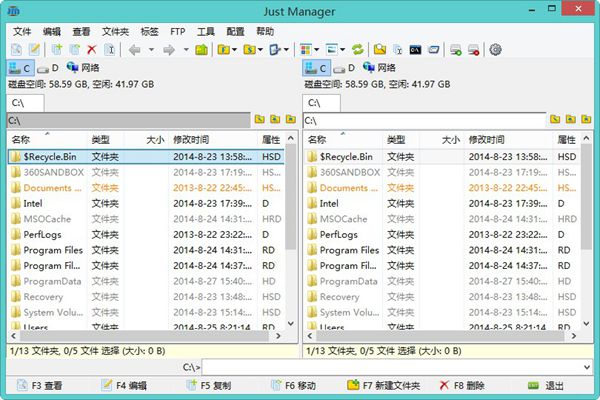Sort left panel by 修改时间 column

coord(212,139)
